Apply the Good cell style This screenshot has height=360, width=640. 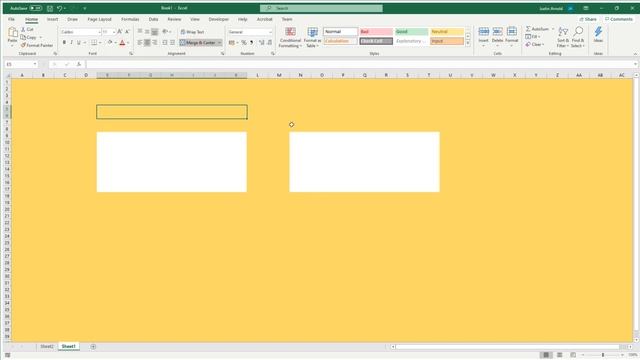[411, 31]
